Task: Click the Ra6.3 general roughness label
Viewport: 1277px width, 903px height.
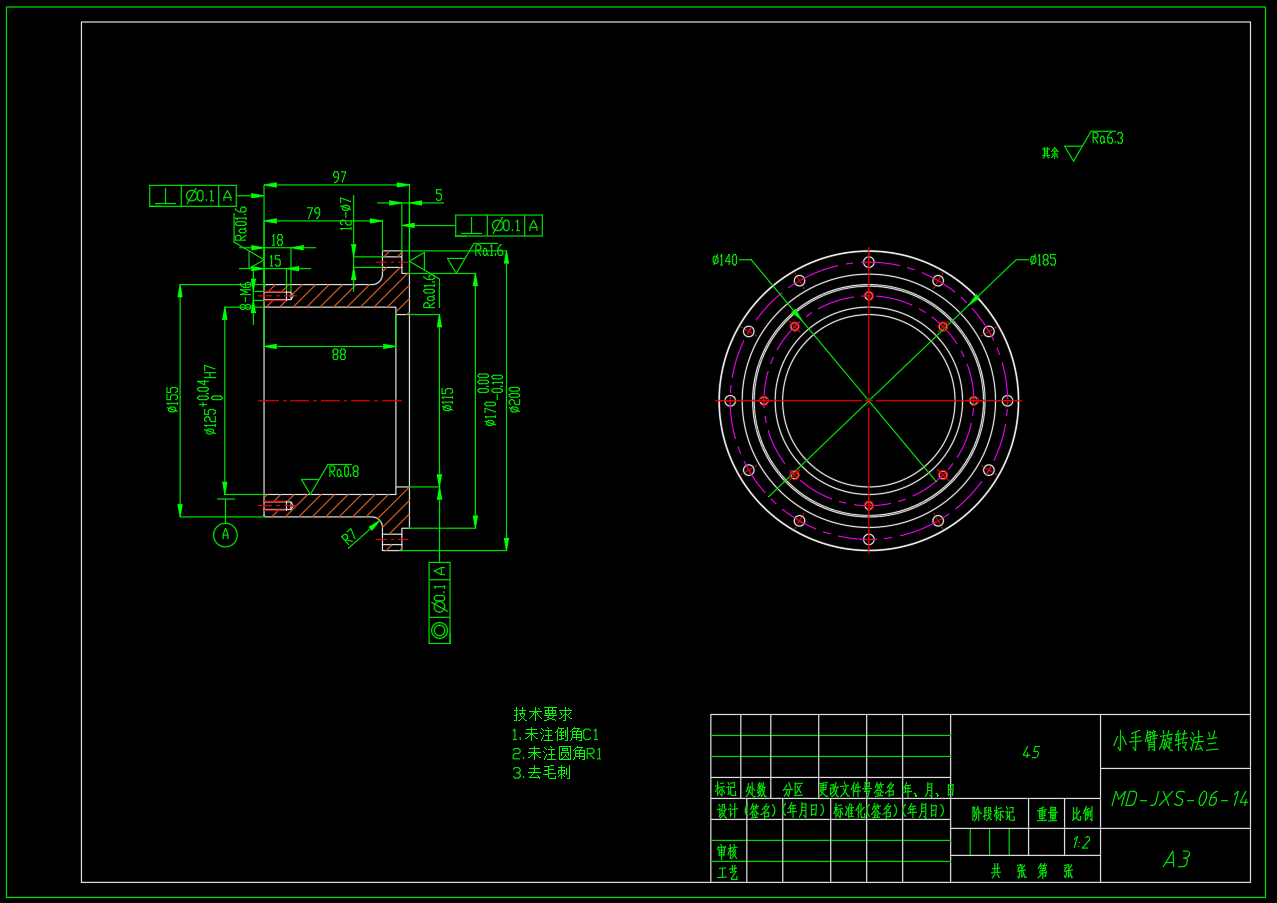Action: pos(1107,139)
